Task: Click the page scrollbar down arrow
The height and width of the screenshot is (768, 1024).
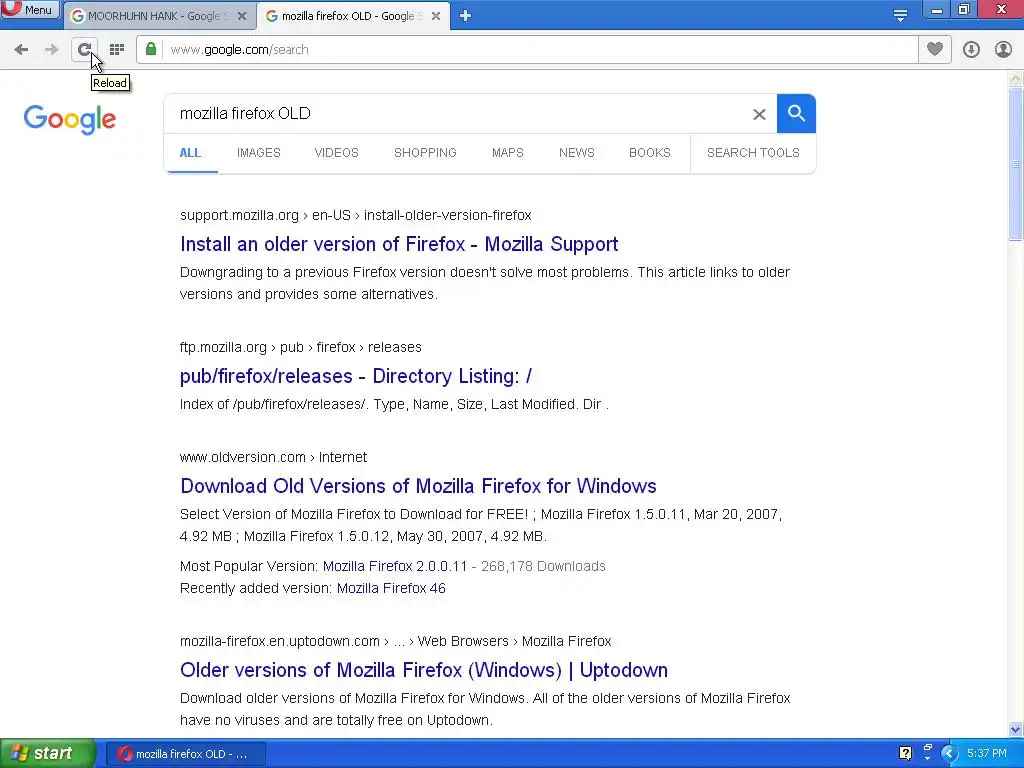Action: pos(1016,729)
